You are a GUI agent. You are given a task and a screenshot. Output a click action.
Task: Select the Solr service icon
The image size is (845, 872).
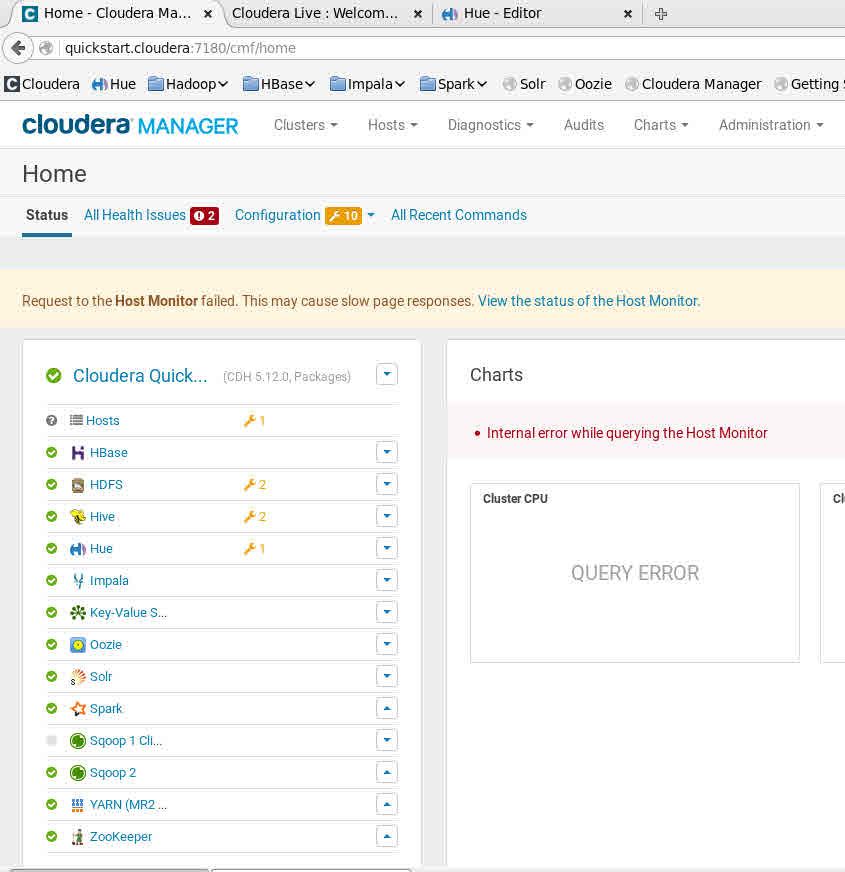[77, 676]
